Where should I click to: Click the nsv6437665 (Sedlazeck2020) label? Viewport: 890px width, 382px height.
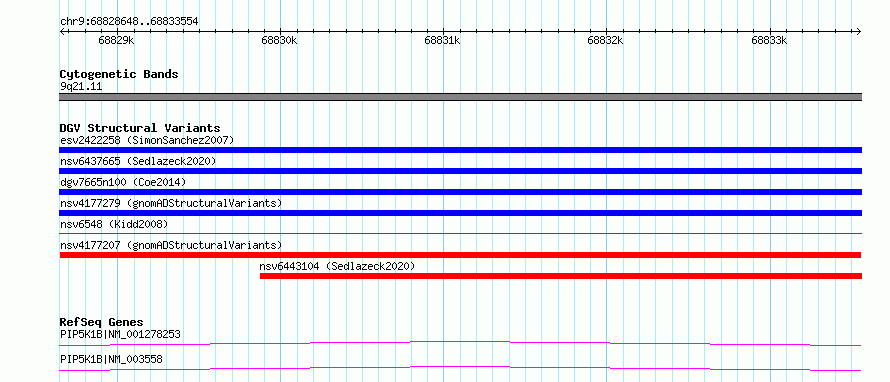[138, 161]
